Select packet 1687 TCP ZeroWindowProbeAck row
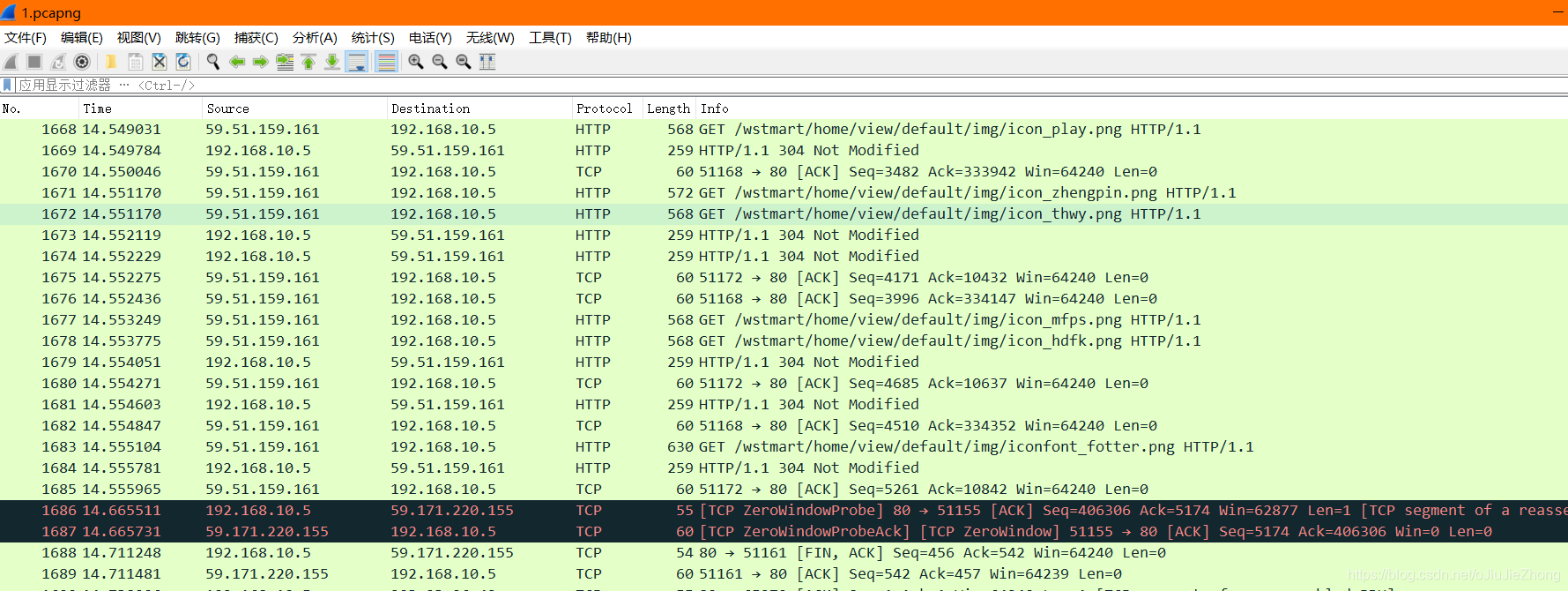Viewport: 1568px width, 591px height. coord(784,532)
